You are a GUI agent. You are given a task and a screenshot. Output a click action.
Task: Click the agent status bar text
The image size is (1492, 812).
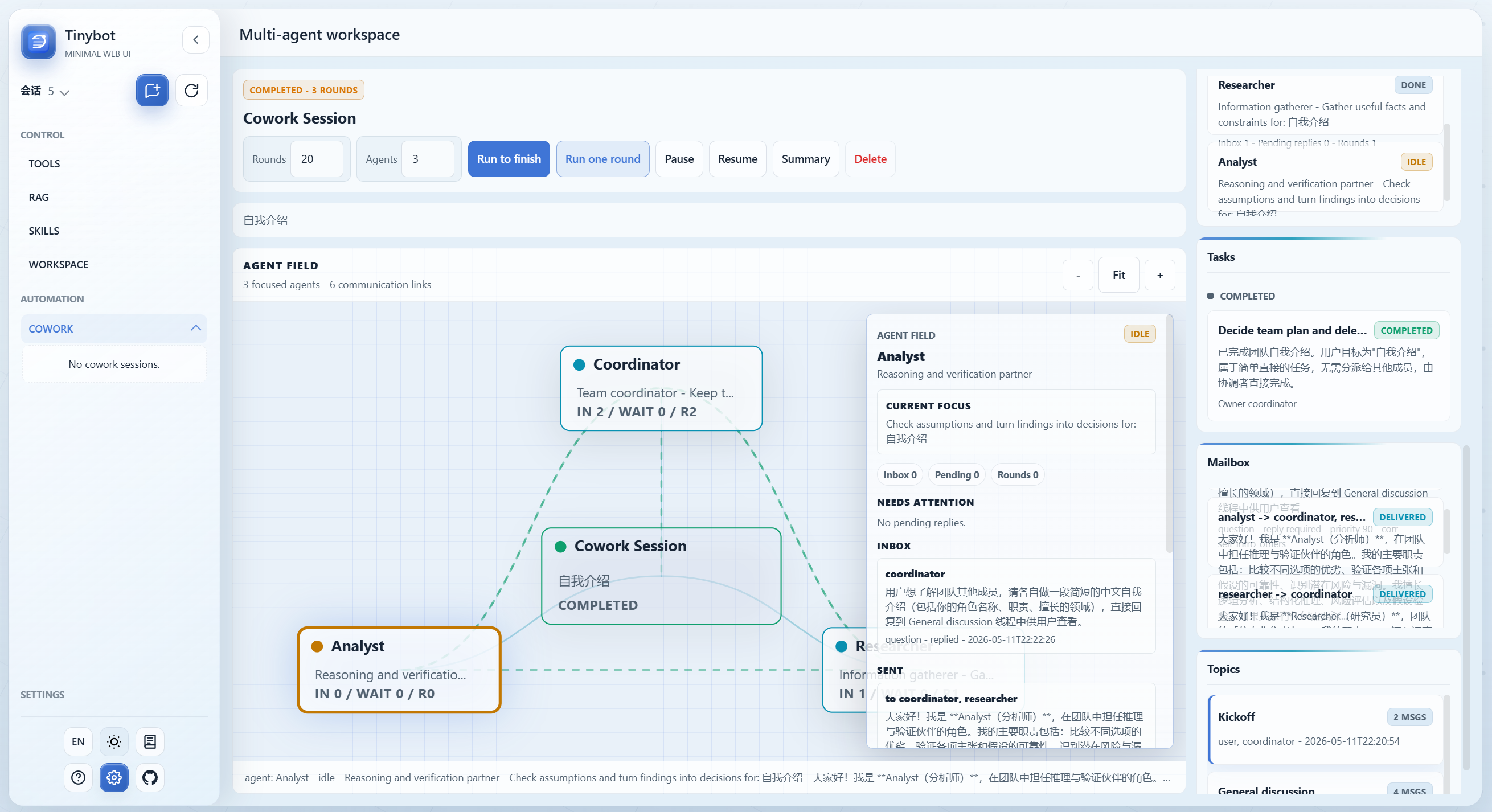[708, 777]
